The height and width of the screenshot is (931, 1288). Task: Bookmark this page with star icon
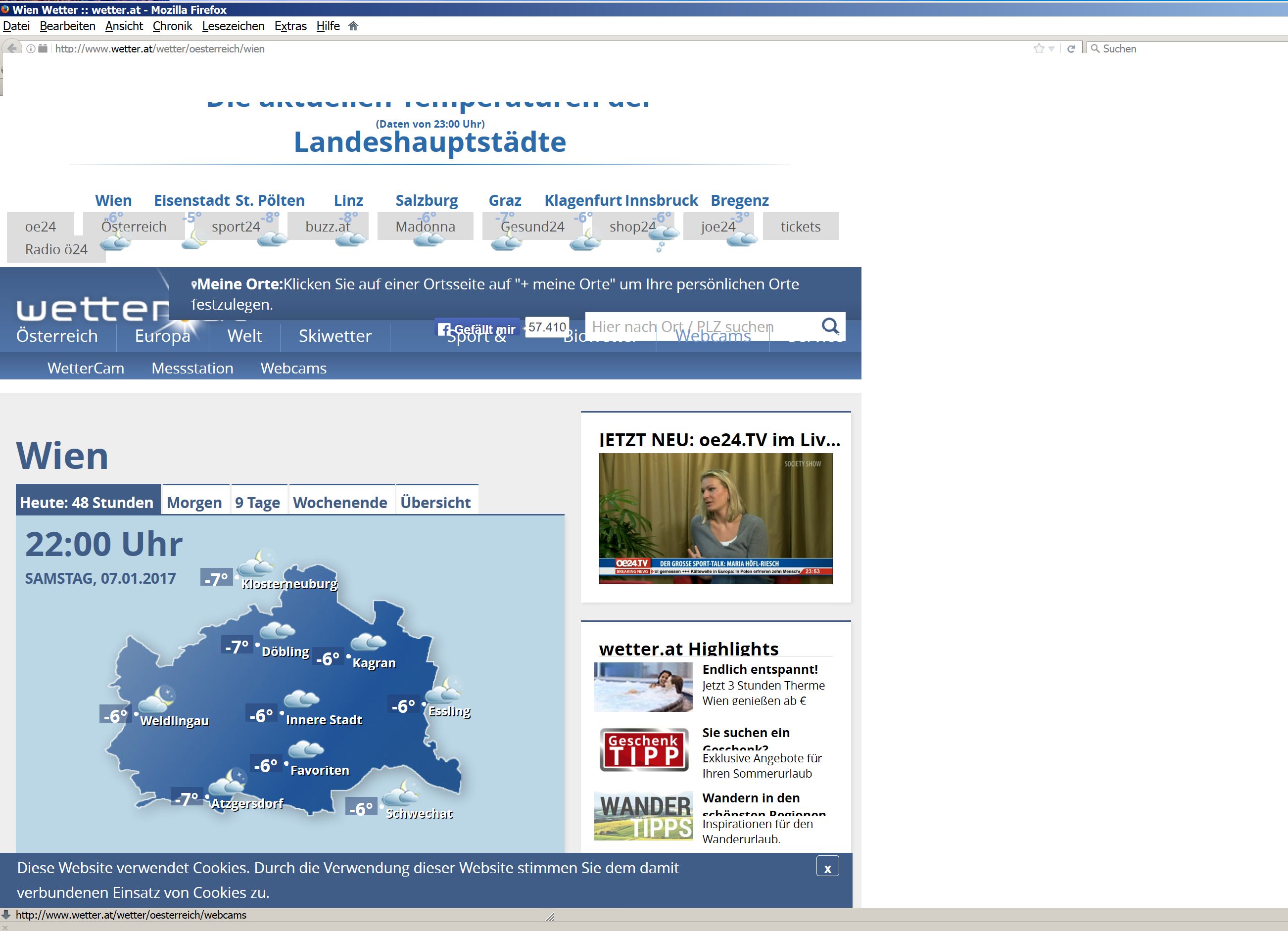[x=1039, y=49]
